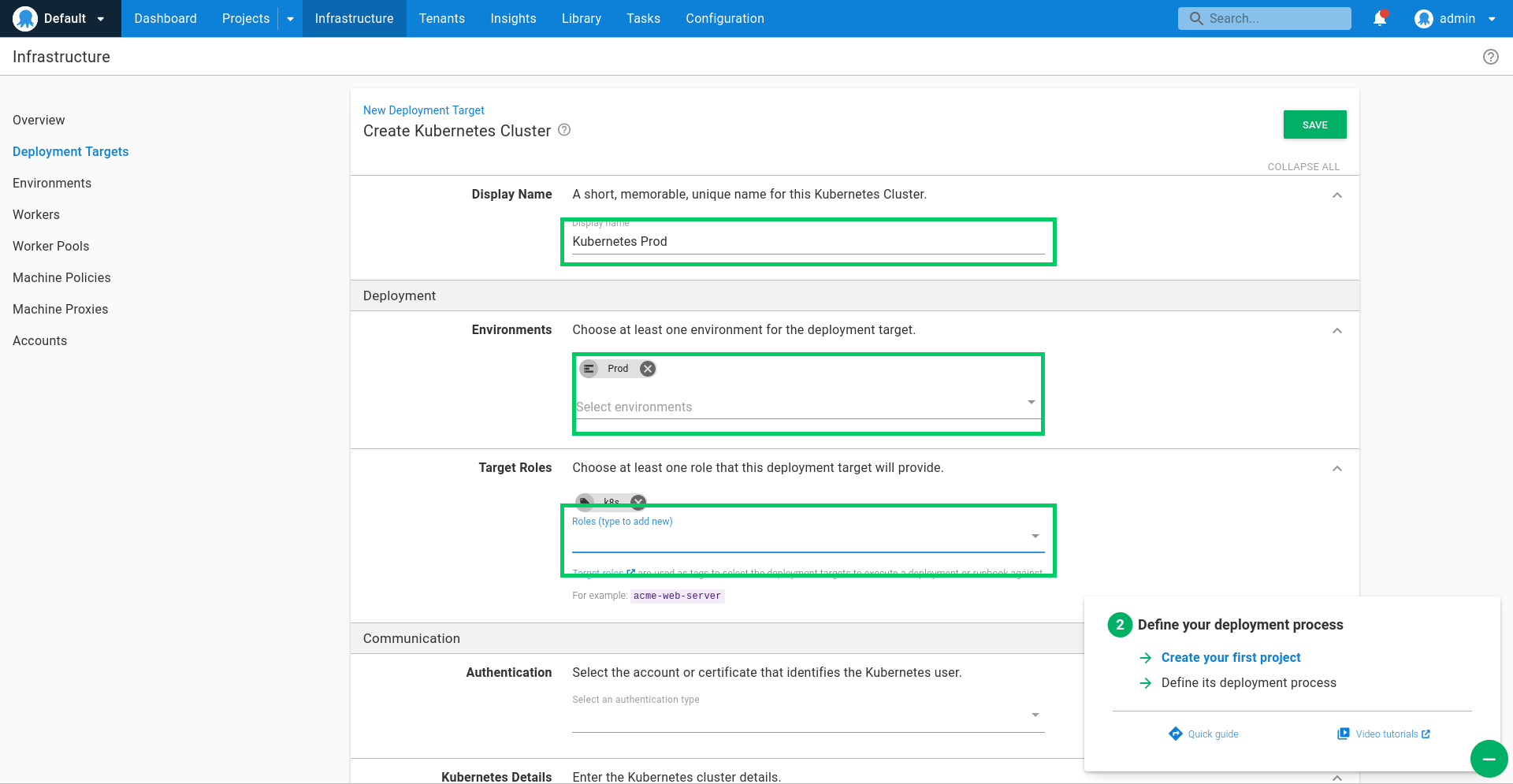Open the Dashboard menu
This screenshot has height=784, width=1513.
tap(165, 18)
